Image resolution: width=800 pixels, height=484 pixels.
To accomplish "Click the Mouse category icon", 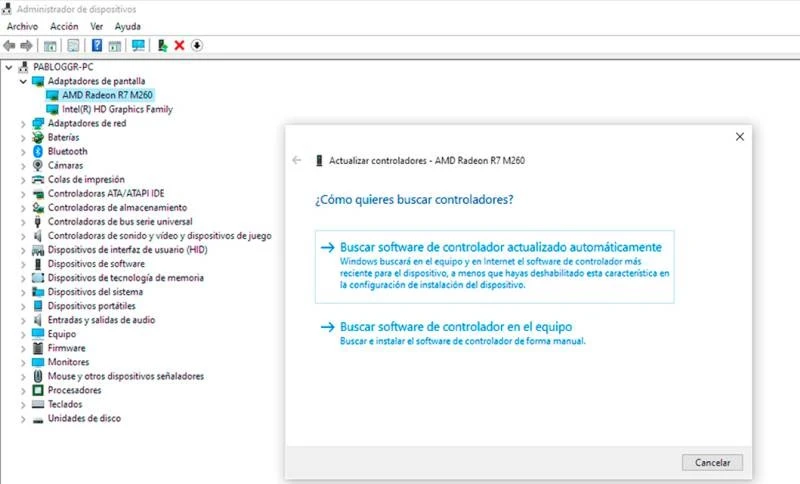I will 38,376.
